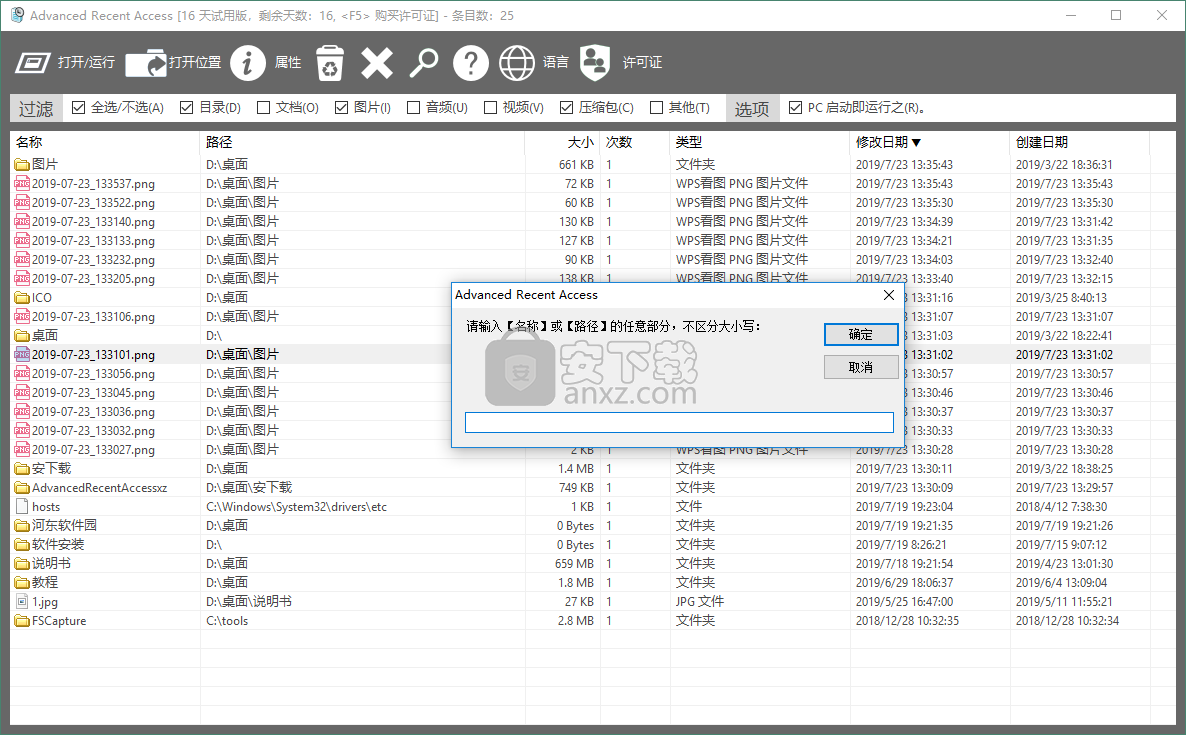Screen dimensions: 1186x735
Task: Click the app icon in title bar
Action: point(17,15)
